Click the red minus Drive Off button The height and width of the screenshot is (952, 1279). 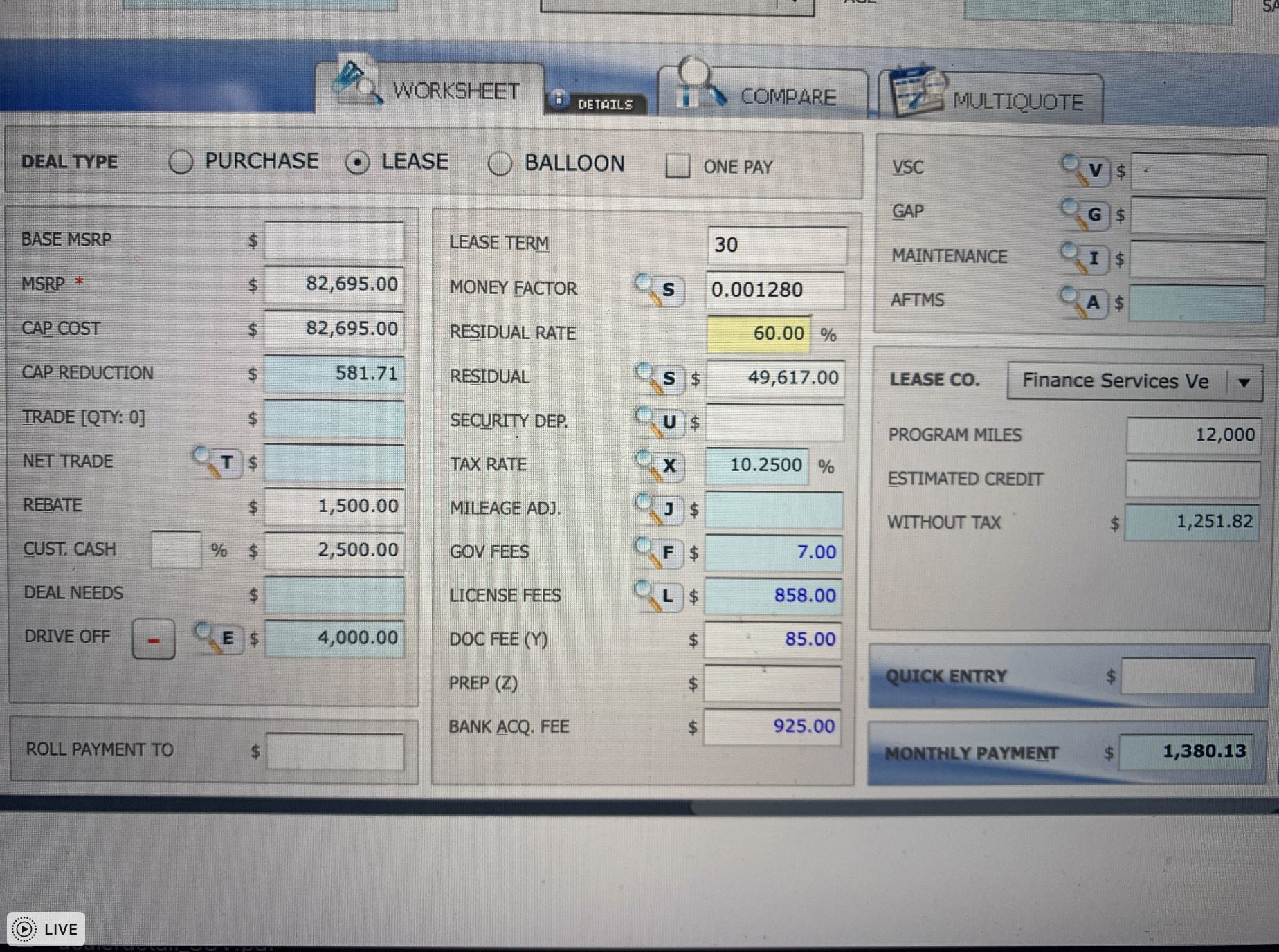(x=154, y=639)
